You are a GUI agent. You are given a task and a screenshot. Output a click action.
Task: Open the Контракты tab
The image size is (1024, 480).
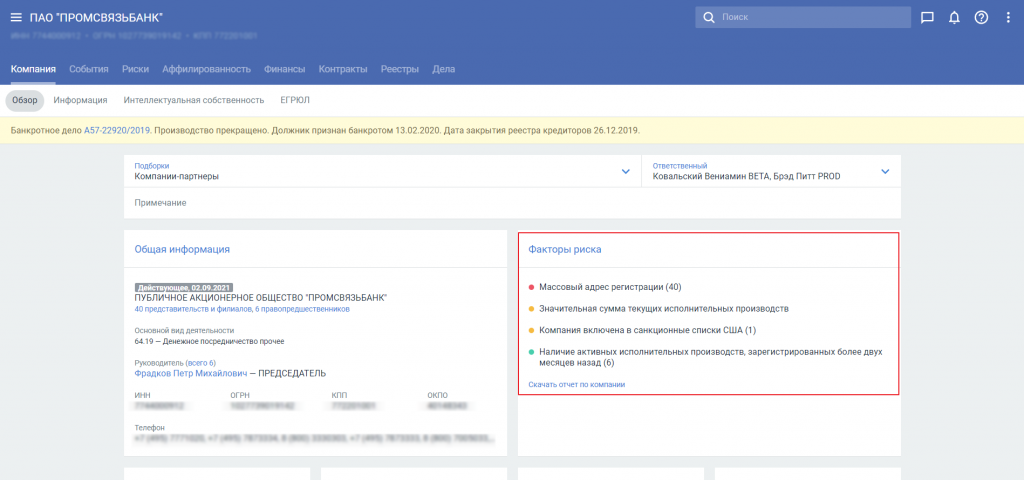343,69
